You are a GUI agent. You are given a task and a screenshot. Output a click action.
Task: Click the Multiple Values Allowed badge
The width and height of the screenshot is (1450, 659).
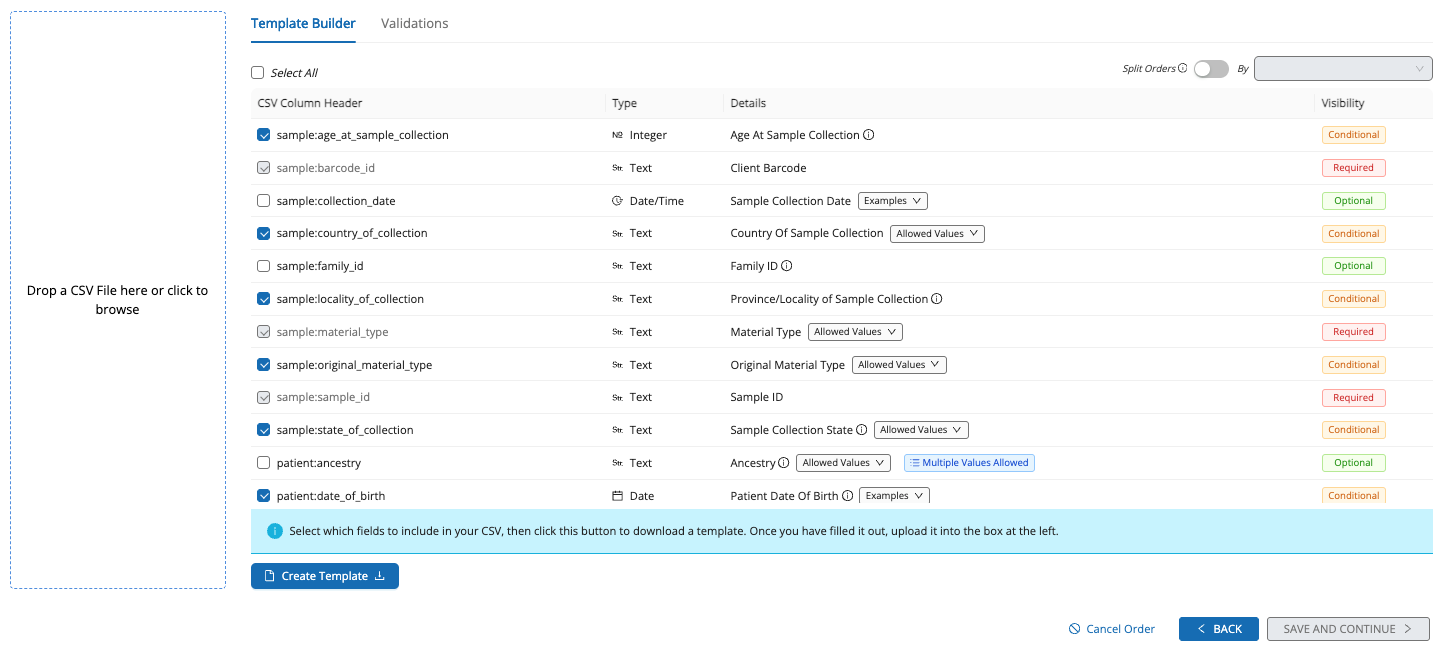(969, 463)
